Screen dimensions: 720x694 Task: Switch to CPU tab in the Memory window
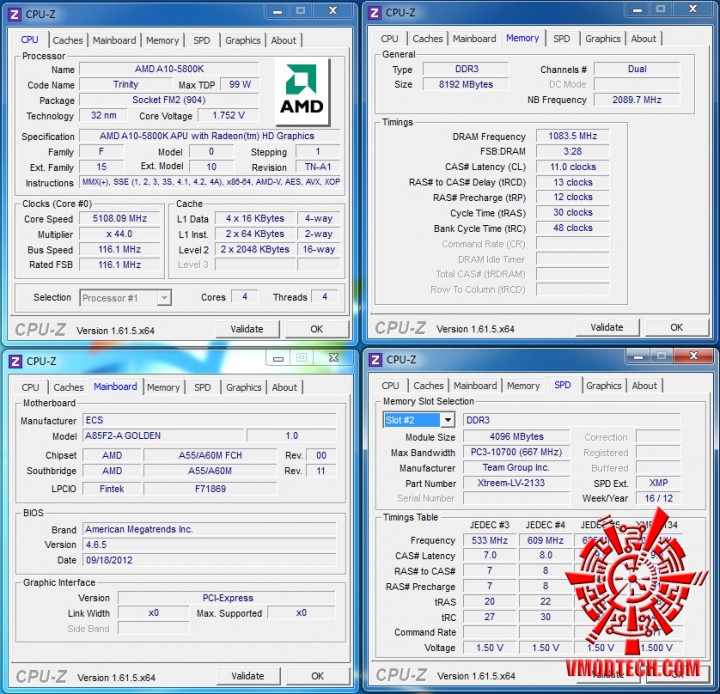(389, 39)
